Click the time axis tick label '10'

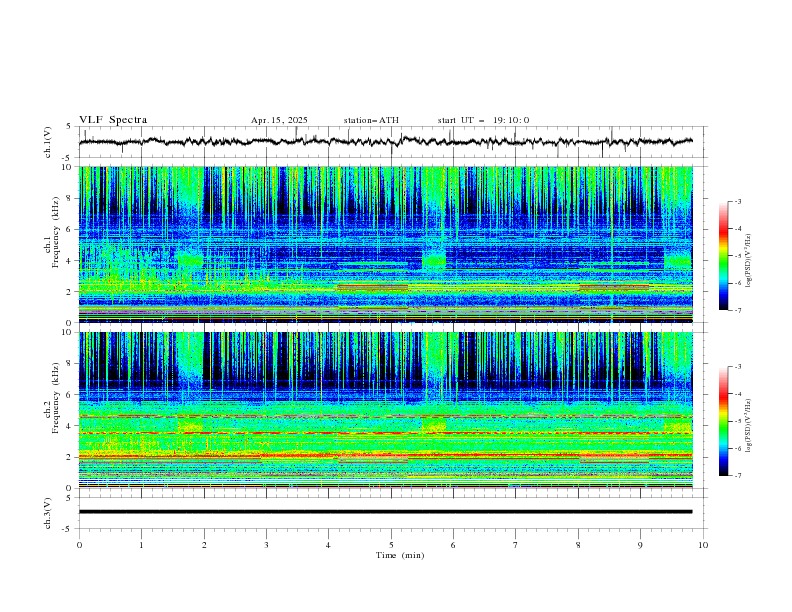[x=703, y=545]
